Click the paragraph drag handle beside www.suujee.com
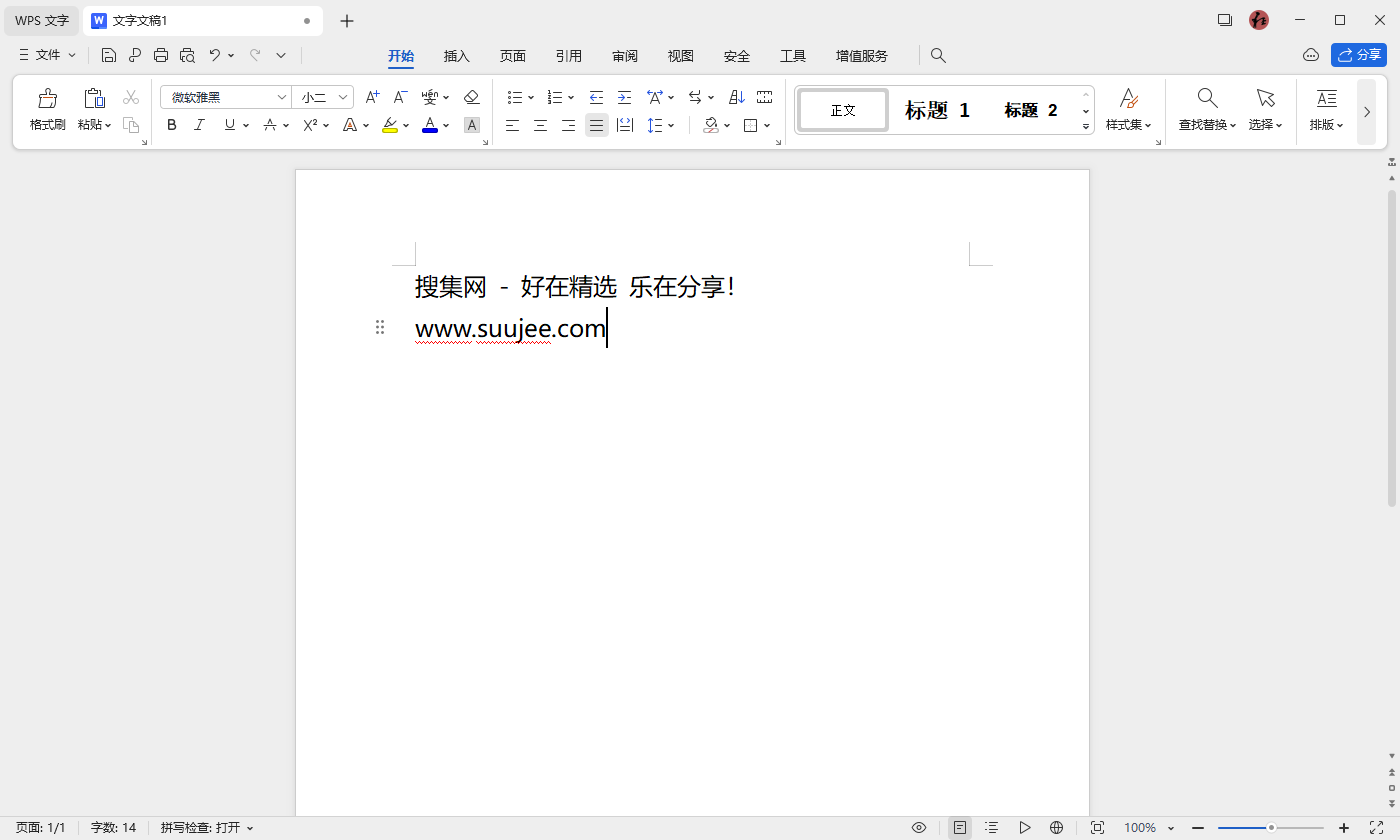 (380, 327)
